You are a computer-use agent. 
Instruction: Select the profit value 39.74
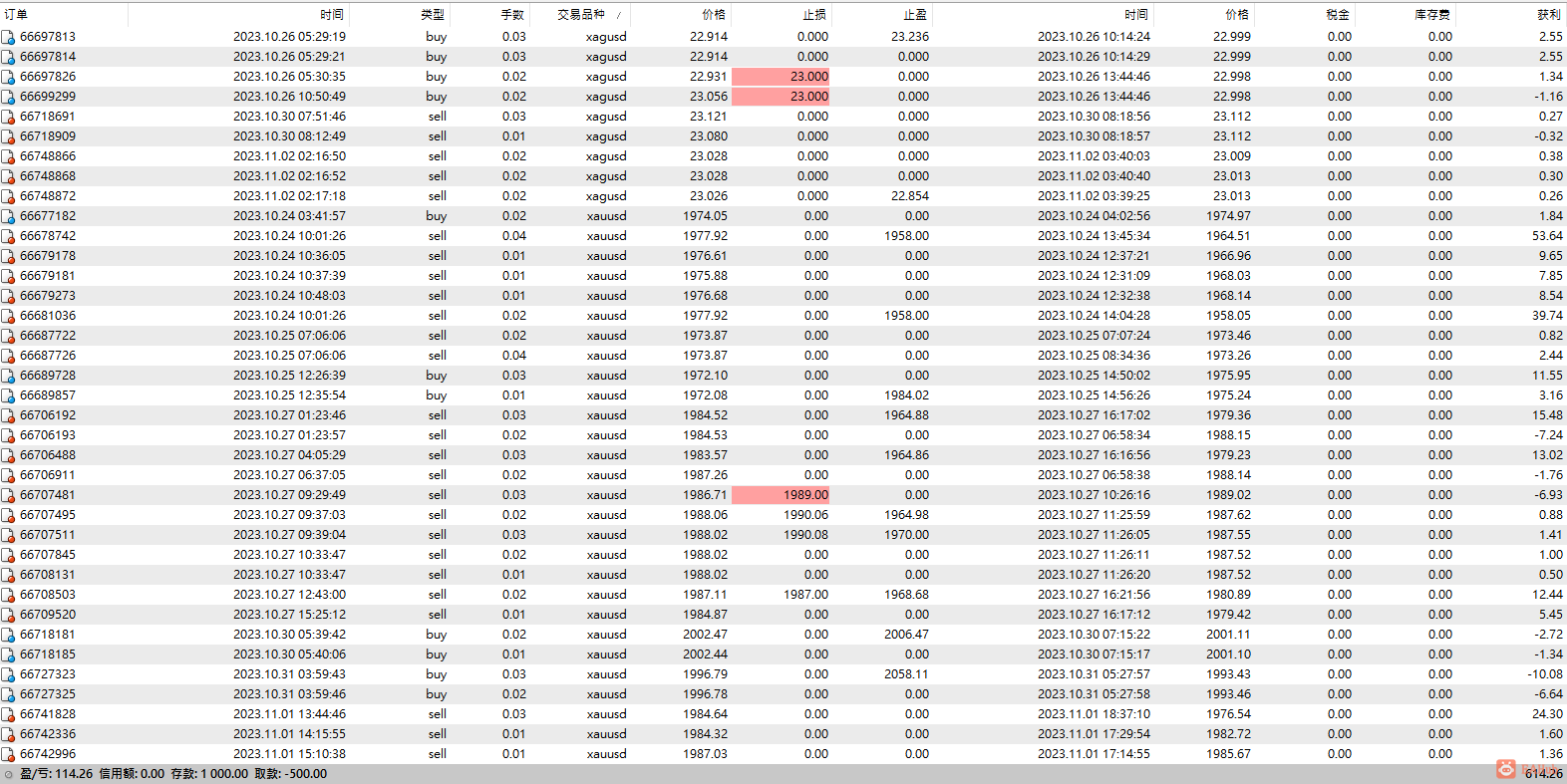pyautogui.click(x=1547, y=316)
